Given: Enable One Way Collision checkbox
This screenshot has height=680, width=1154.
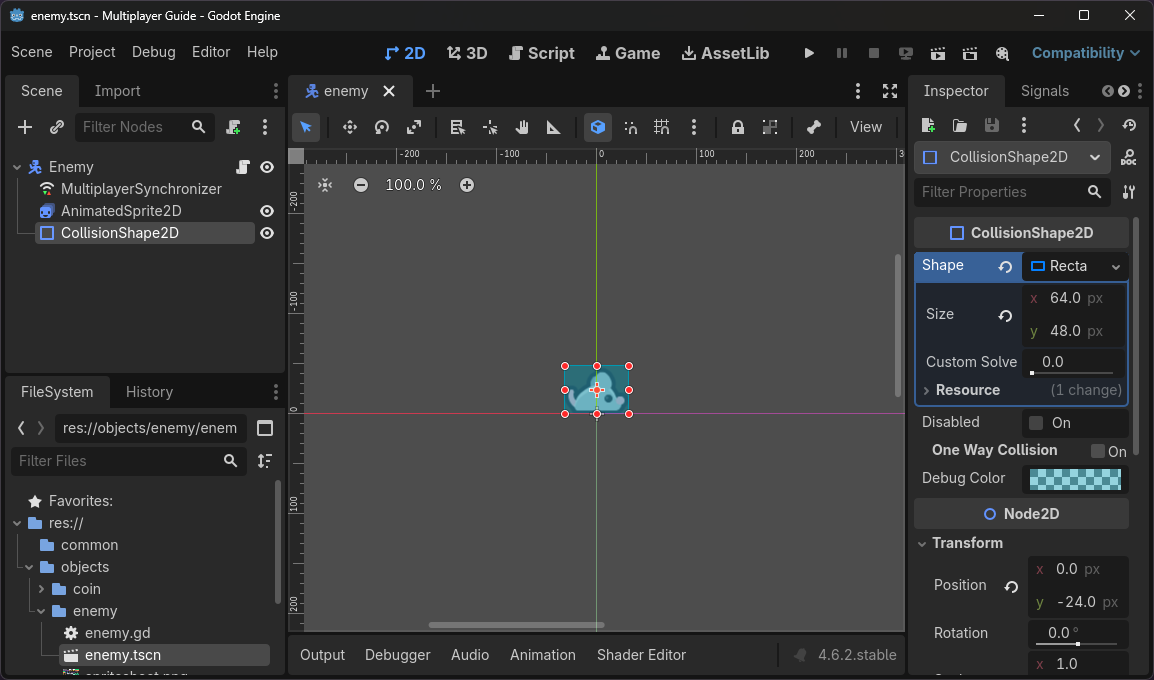Looking at the screenshot, I should tap(1098, 451).
